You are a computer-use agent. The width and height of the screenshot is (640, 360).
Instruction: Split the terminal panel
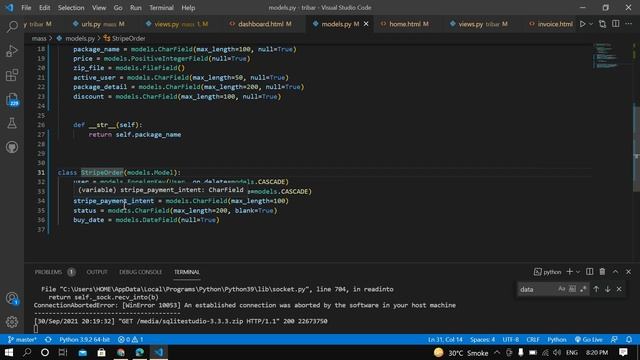589,272
